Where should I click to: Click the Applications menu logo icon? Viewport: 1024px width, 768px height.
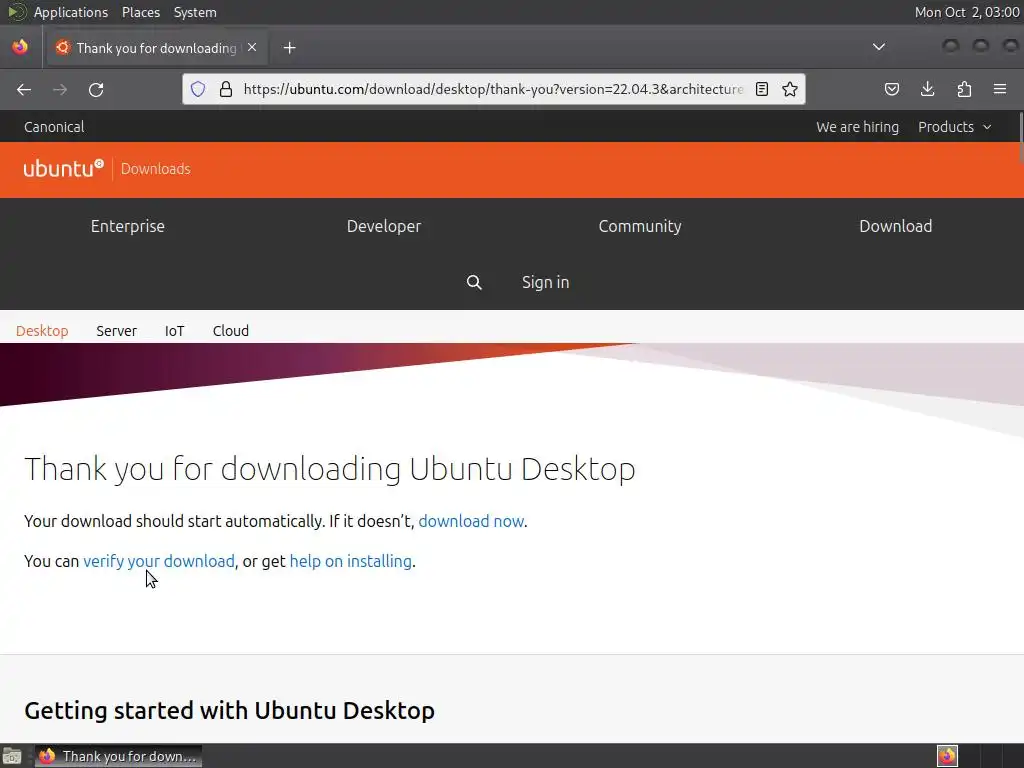coord(16,12)
